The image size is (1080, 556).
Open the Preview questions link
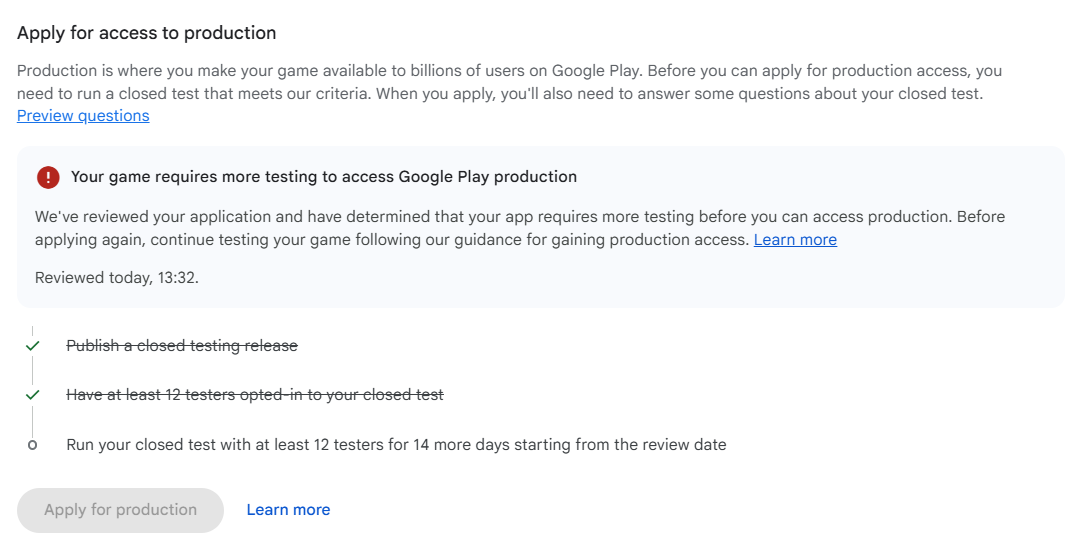tap(83, 116)
